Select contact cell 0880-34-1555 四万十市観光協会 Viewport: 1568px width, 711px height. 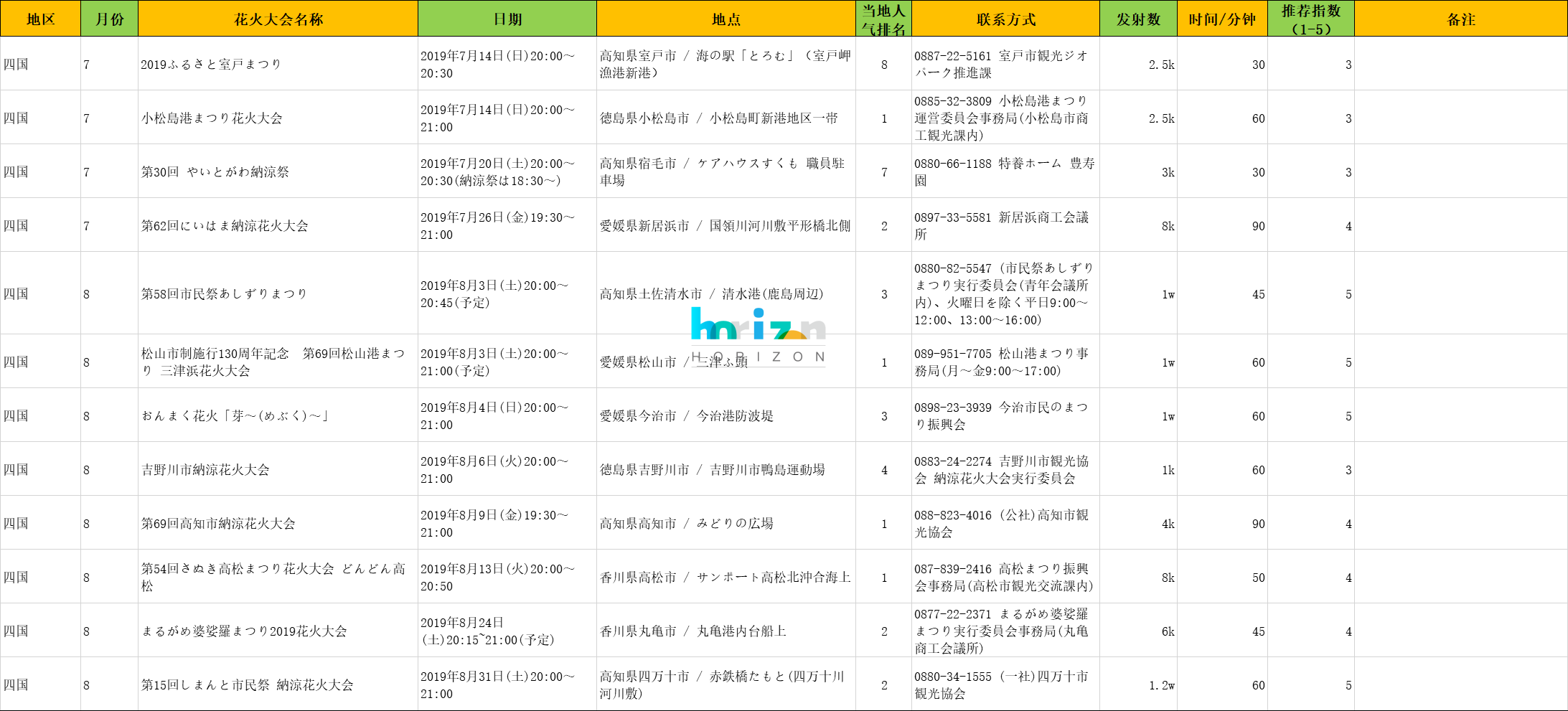click(1005, 684)
